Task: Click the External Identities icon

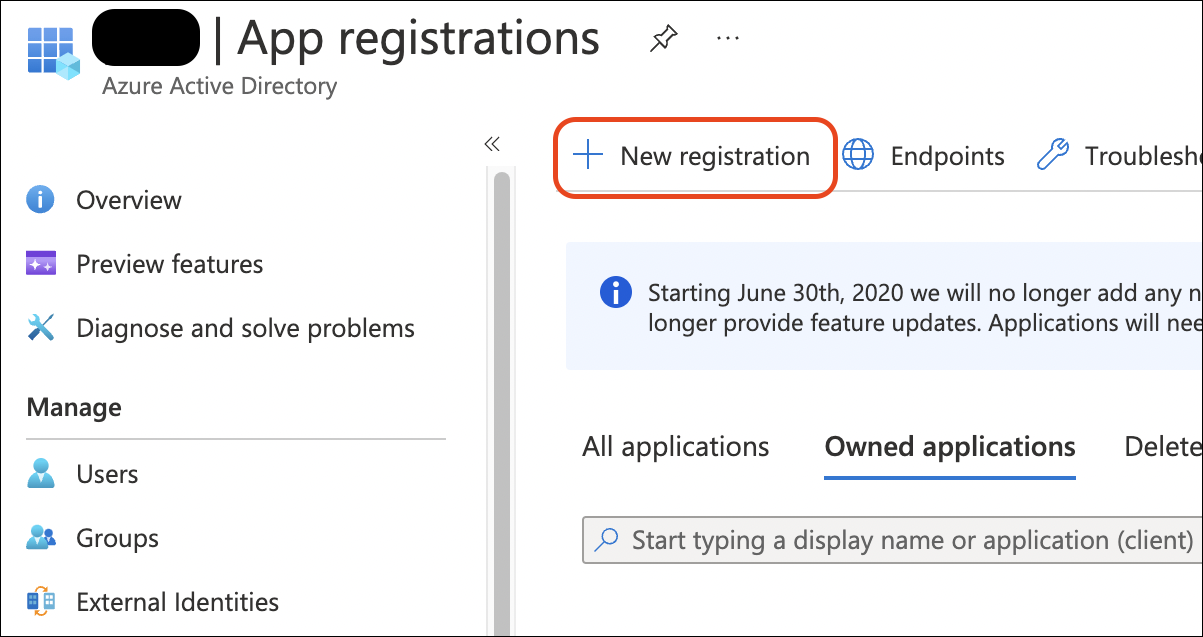Action: click(x=40, y=601)
